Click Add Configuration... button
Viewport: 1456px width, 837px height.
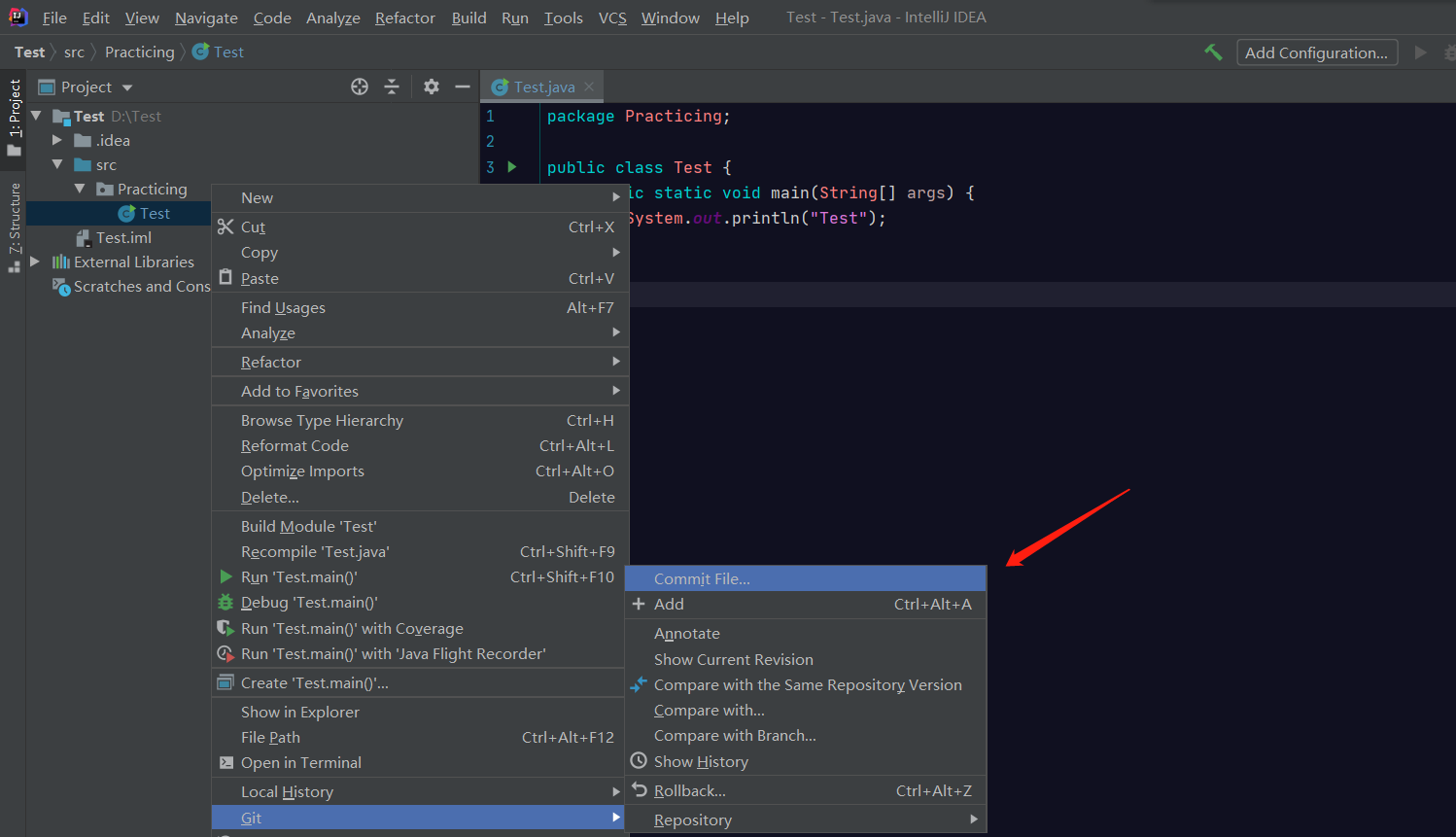click(1317, 52)
